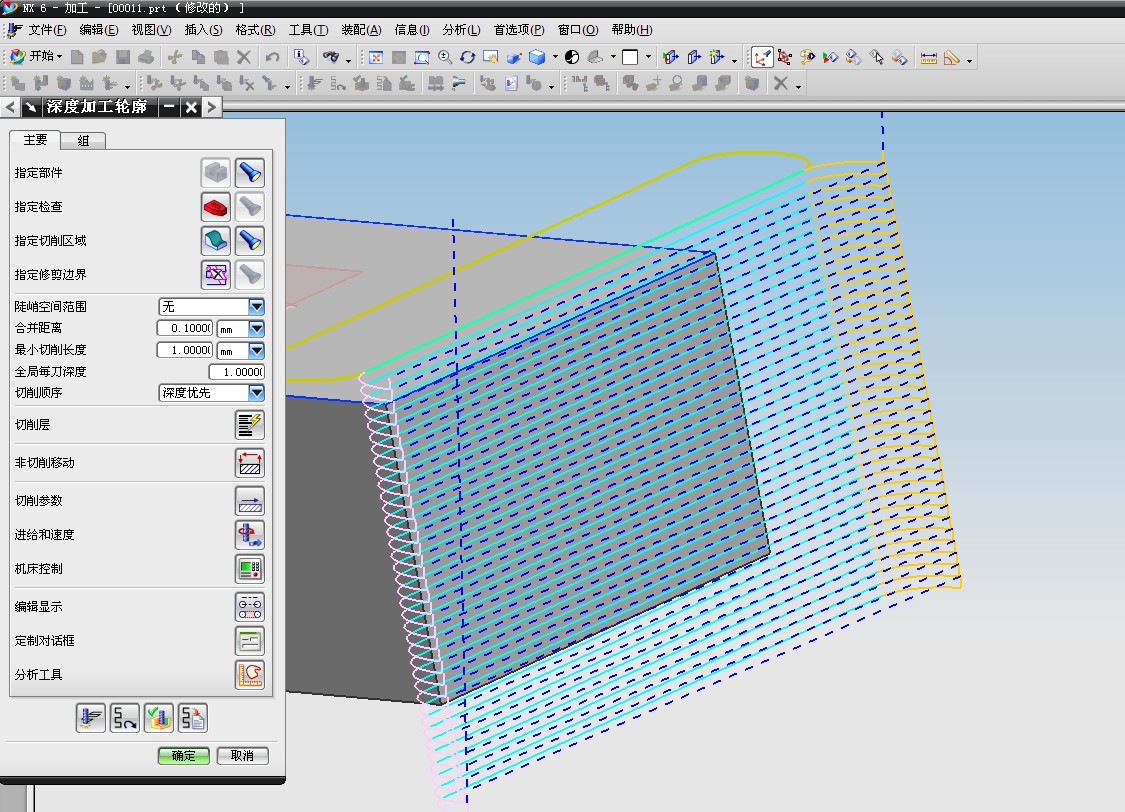Screen dimensions: 1125x812
Task: Open the Merge Distance unit mm dropdown
Action: (x=256, y=329)
